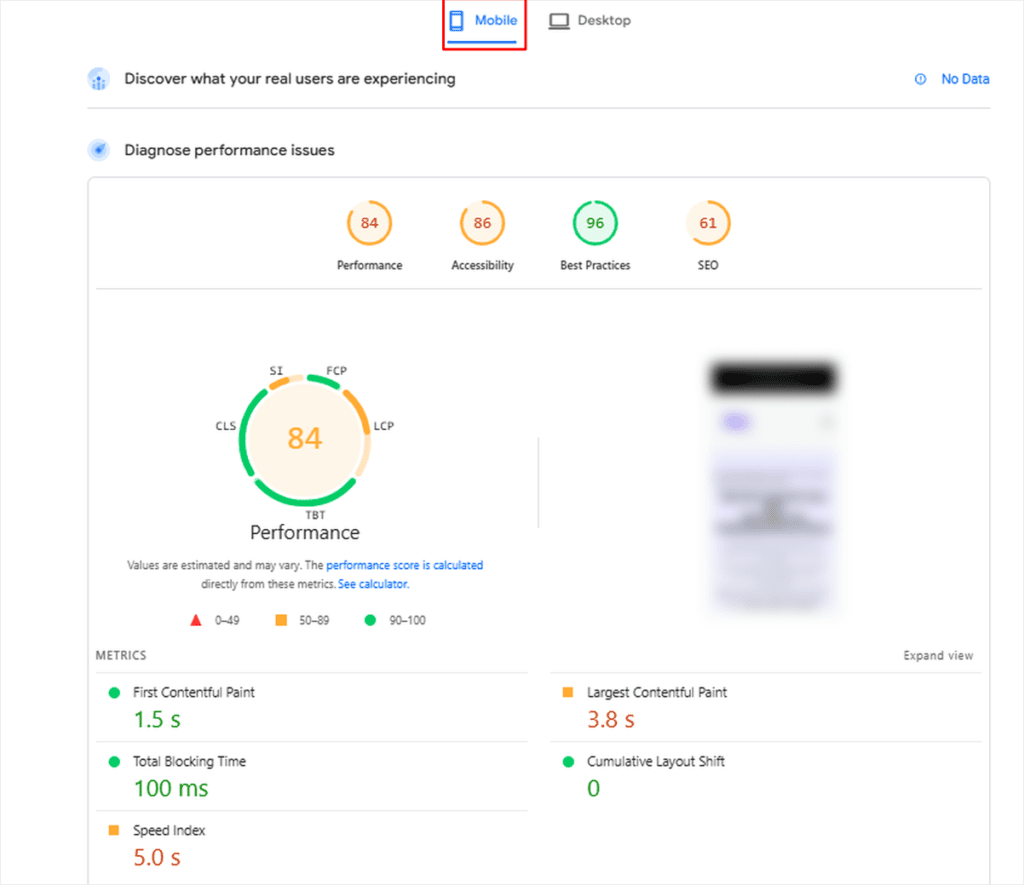Viewport: 1024px width, 885px height.
Task: Click the CLS segment label on dial
Action: pos(226,426)
